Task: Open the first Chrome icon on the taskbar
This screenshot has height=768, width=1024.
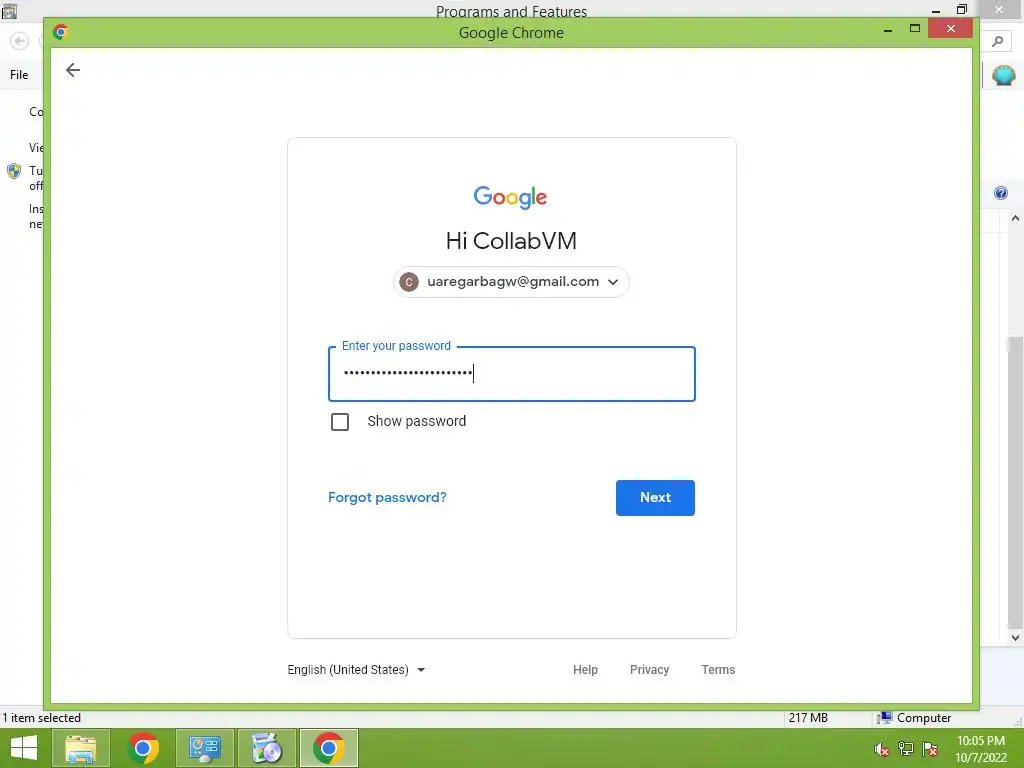Action: click(143, 748)
